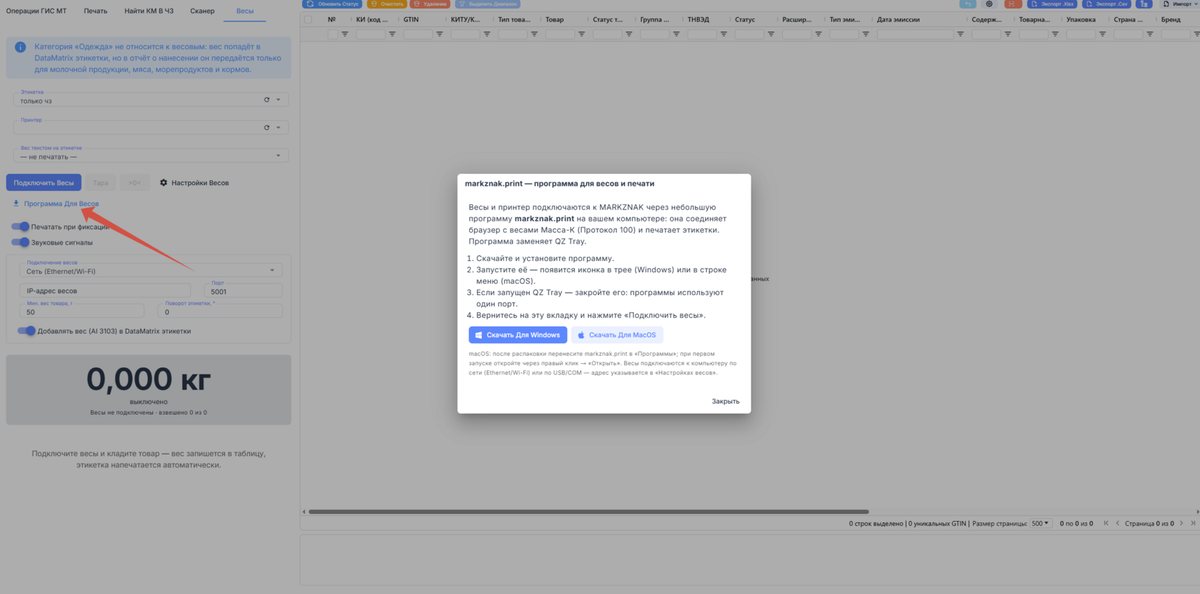Open the filter icon under the Статус column
Screen dimensions: 1200x594
(771, 34)
